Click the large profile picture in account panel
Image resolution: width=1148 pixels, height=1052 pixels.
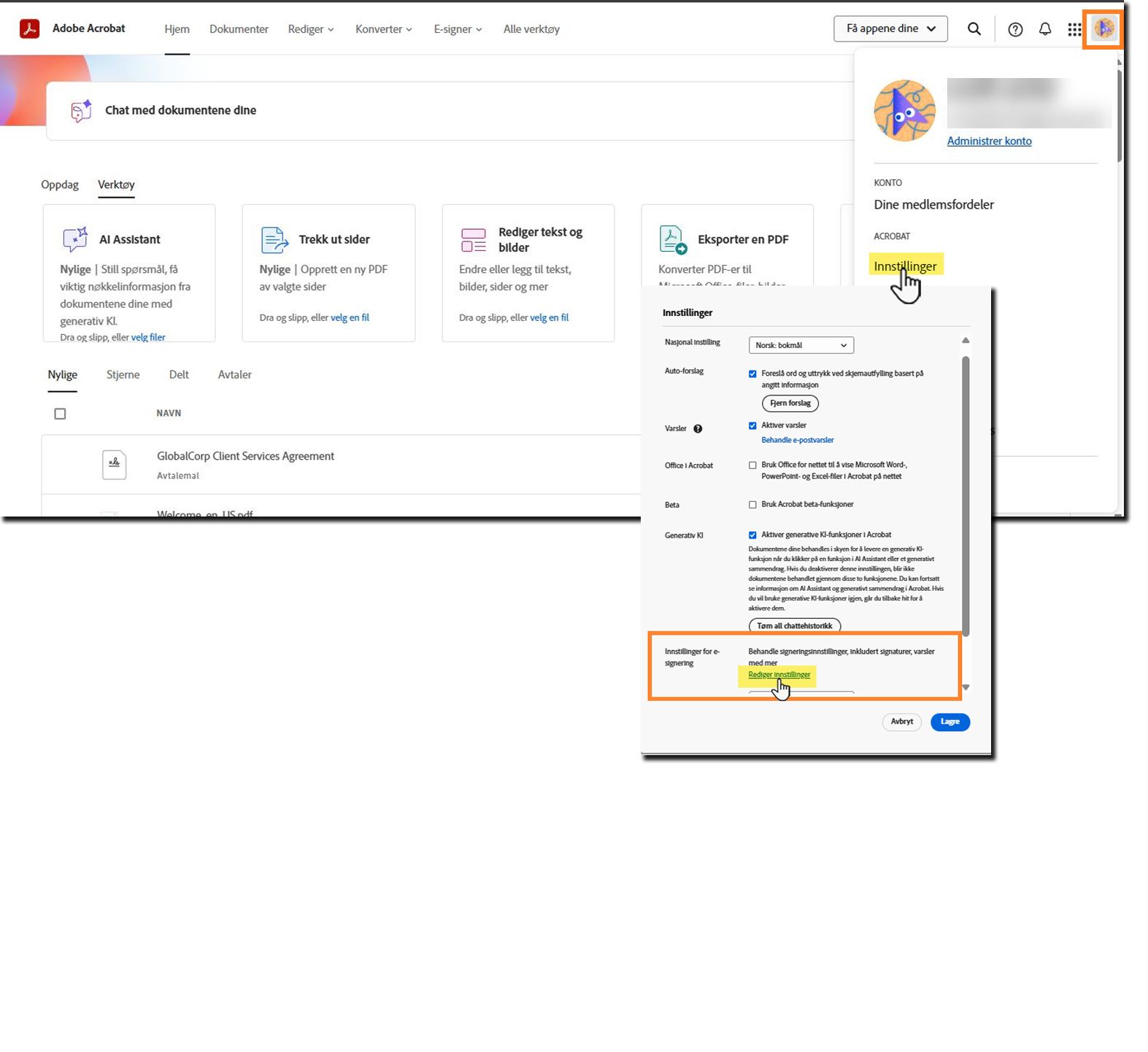(x=904, y=110)
